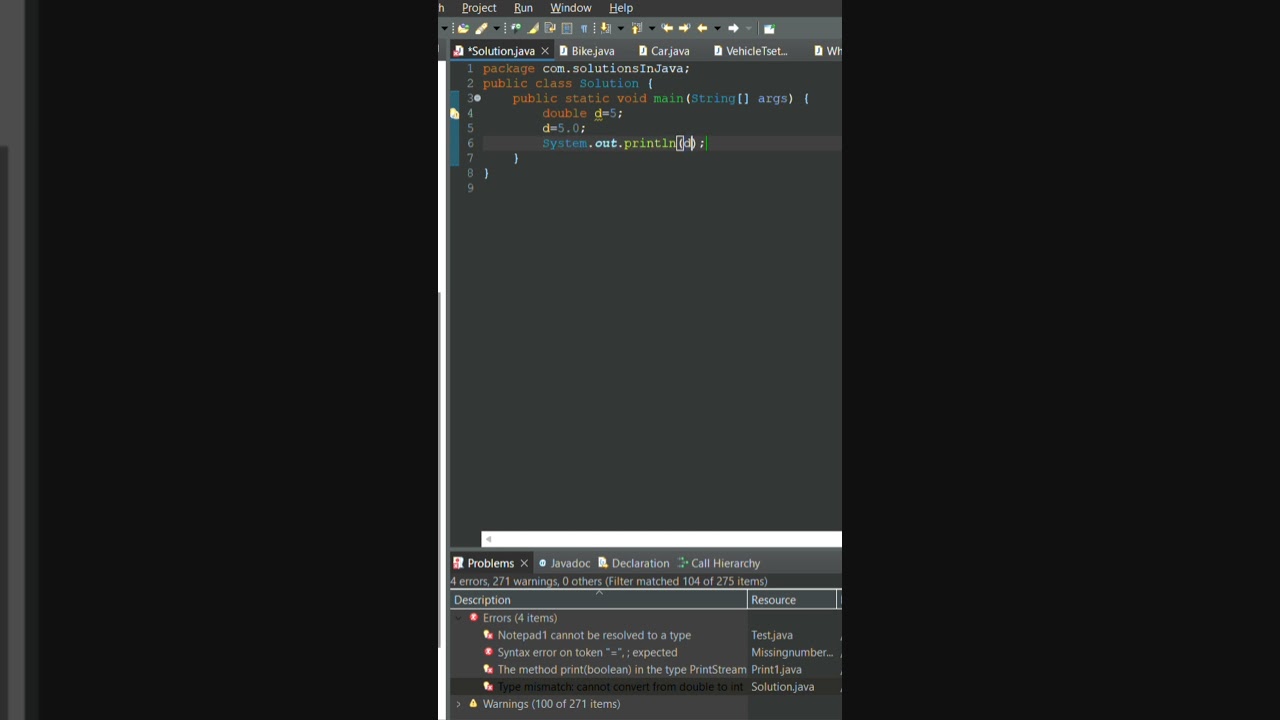Click the search toolbar icon left of the highlighter
This screenshot has height=720, width=1280.
(516, 28)
